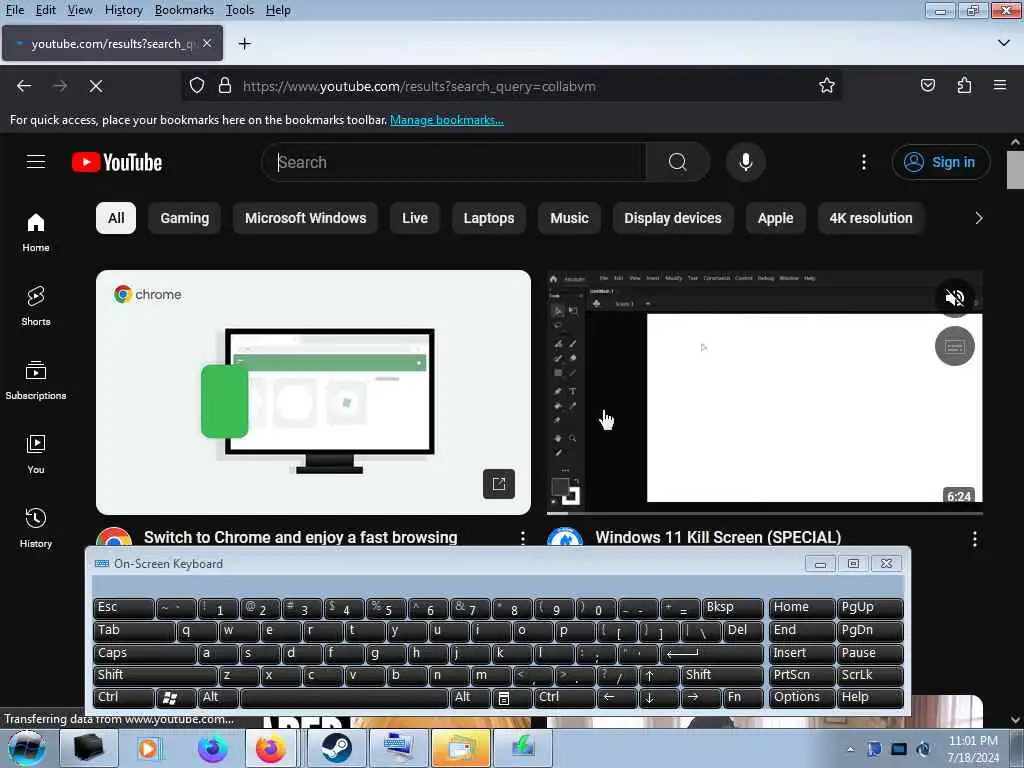1024x768 pixels.
Task: Open the Bookmarks menu
Action: click(184, 10)
